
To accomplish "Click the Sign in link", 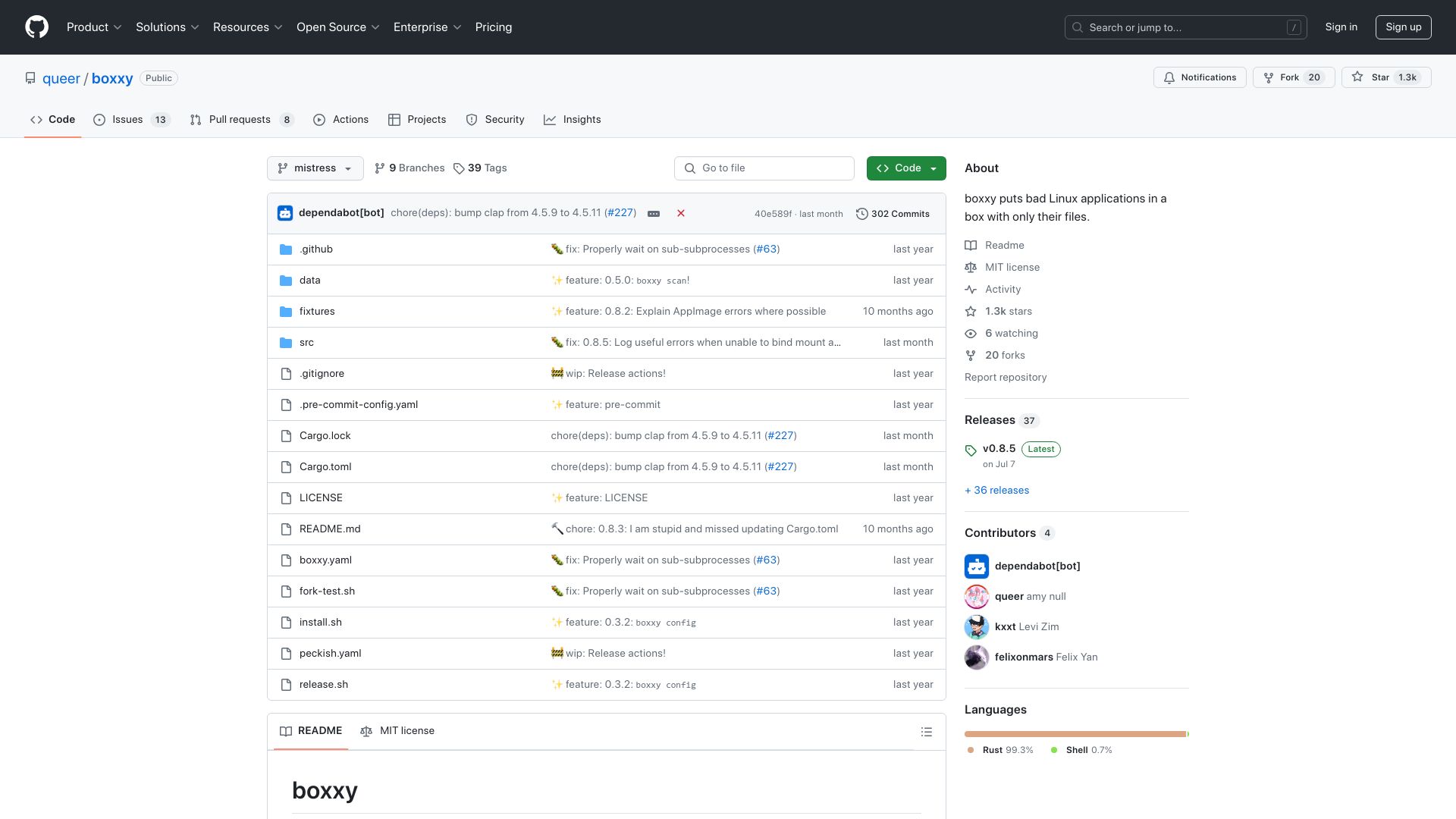I will (x=1341, y=27).
